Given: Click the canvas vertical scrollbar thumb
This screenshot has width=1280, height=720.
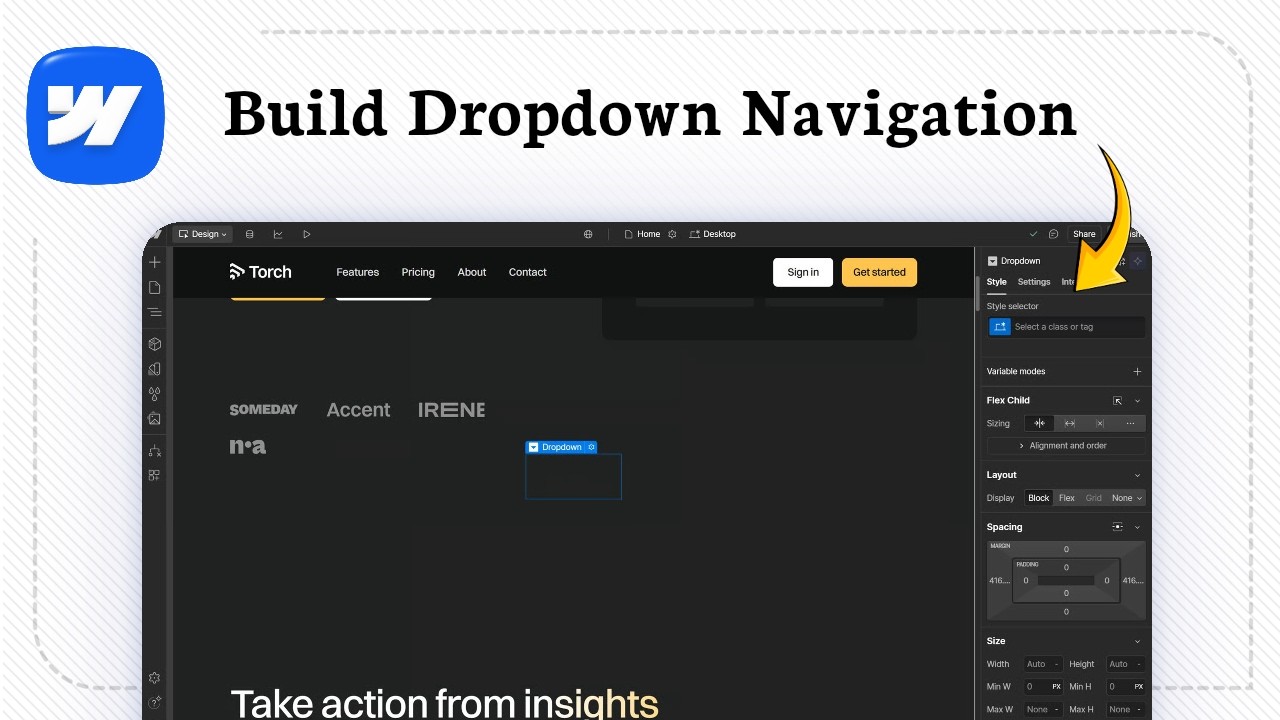Looking at the screenshot, I should click(977, 293).
